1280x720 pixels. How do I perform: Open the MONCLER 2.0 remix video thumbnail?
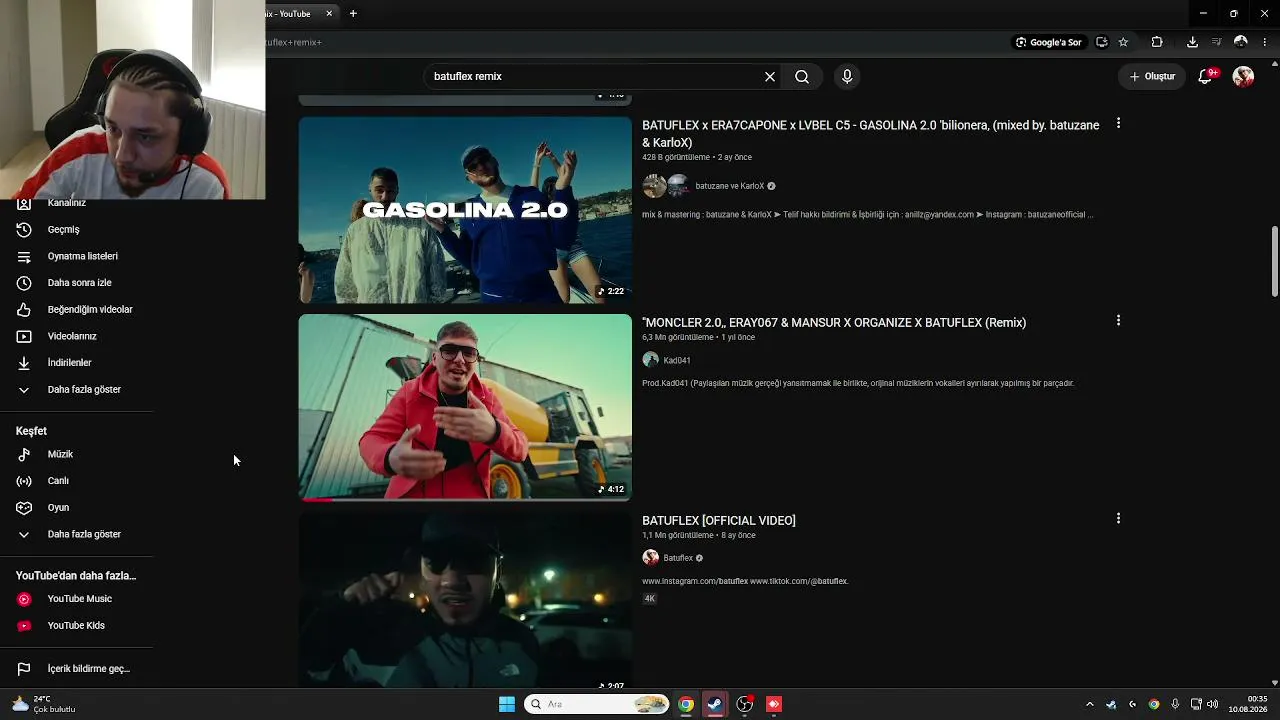point(465,408)
